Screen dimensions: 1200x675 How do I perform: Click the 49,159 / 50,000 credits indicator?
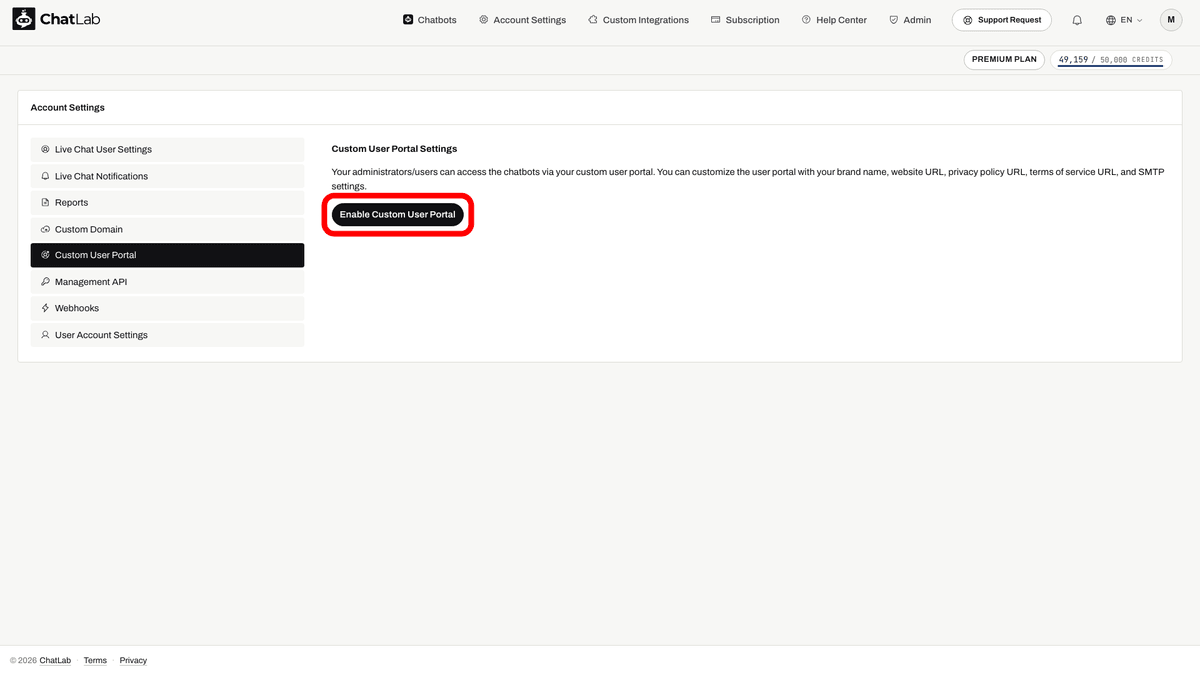coord(1111,60)
